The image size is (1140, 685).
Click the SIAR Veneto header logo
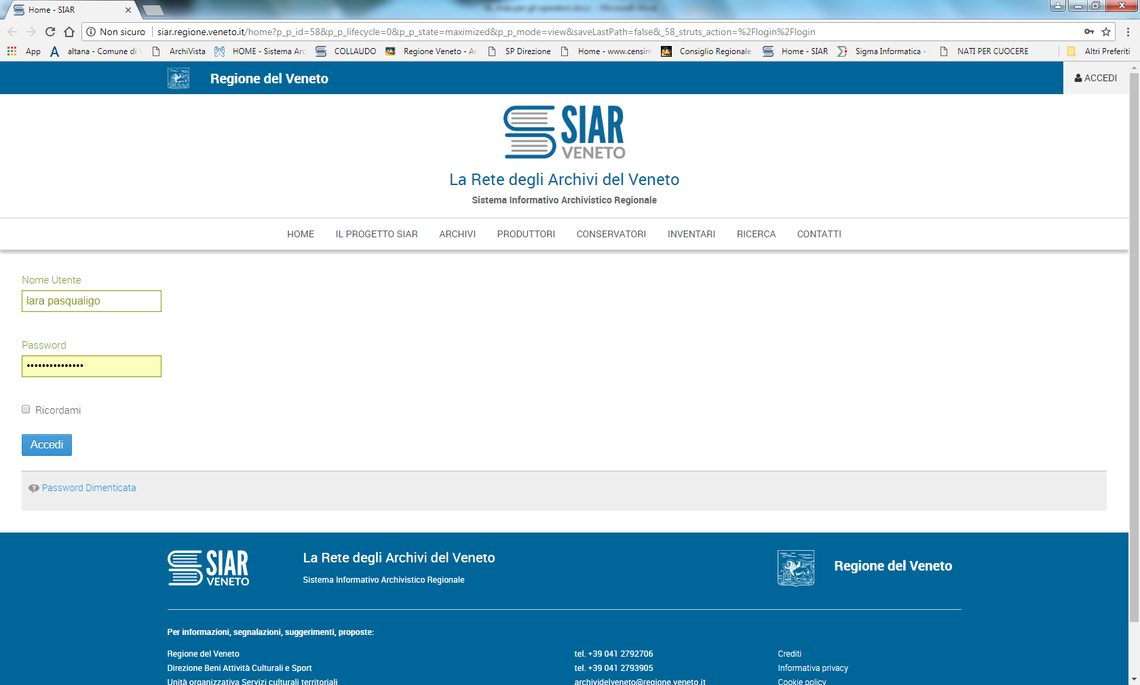pos(564,132)
